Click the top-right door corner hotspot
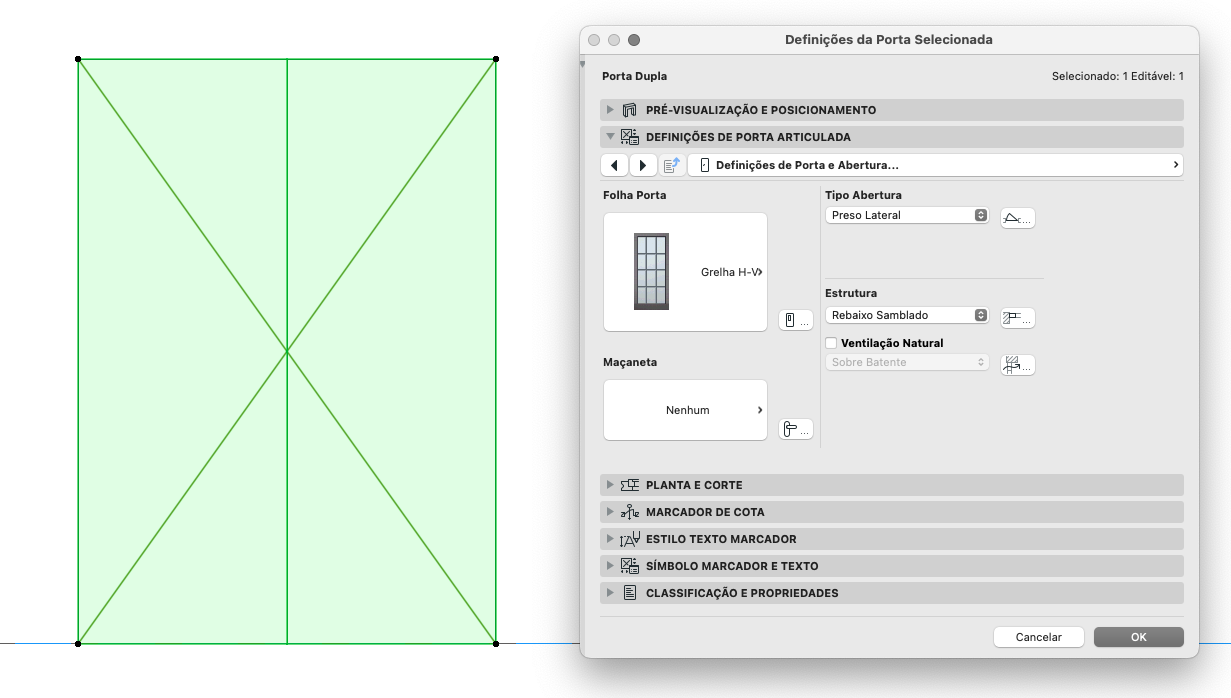This screenshot has width=1231, height=698. click(x=496, y=59)
